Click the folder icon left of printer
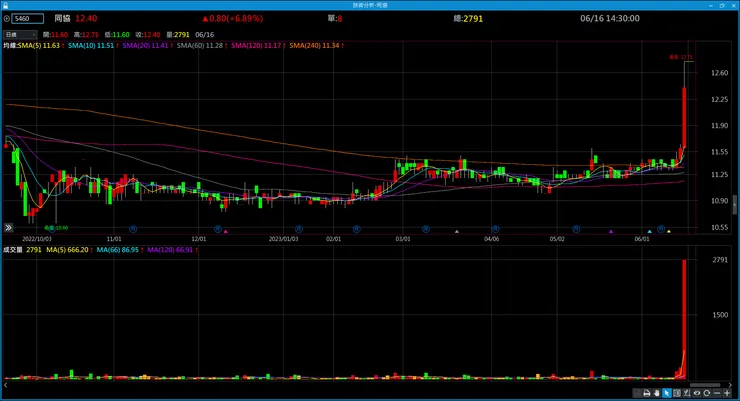This screenshot has height=401, width=740. tap(637, 393)
